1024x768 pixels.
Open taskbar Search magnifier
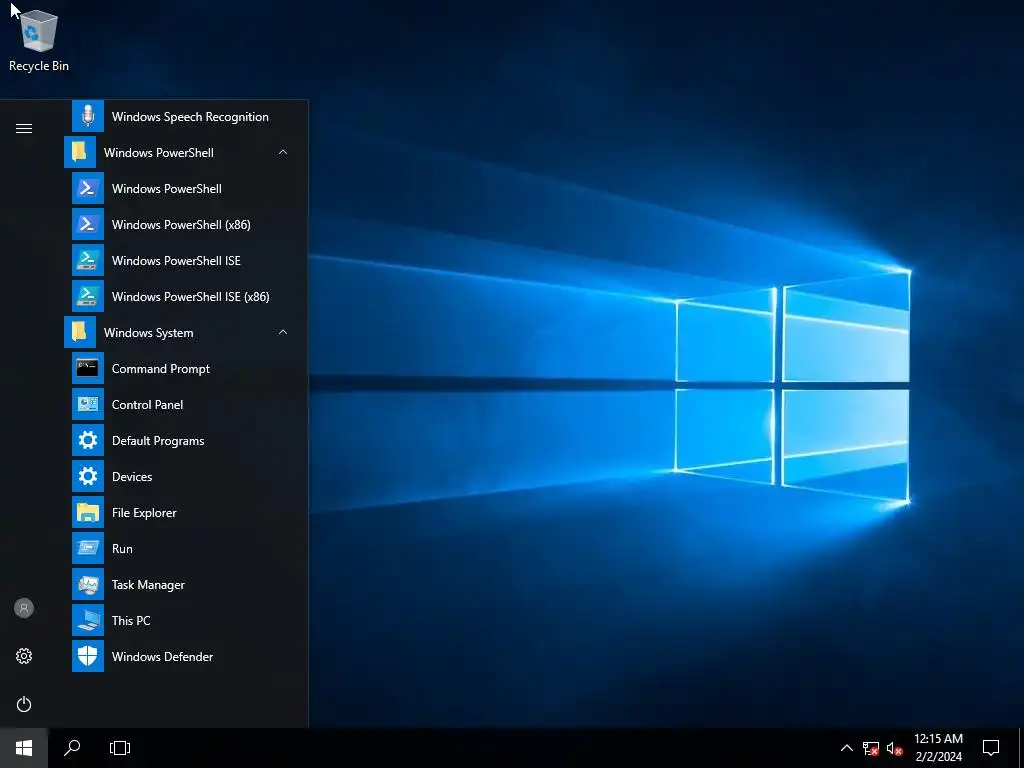(72, 748)
